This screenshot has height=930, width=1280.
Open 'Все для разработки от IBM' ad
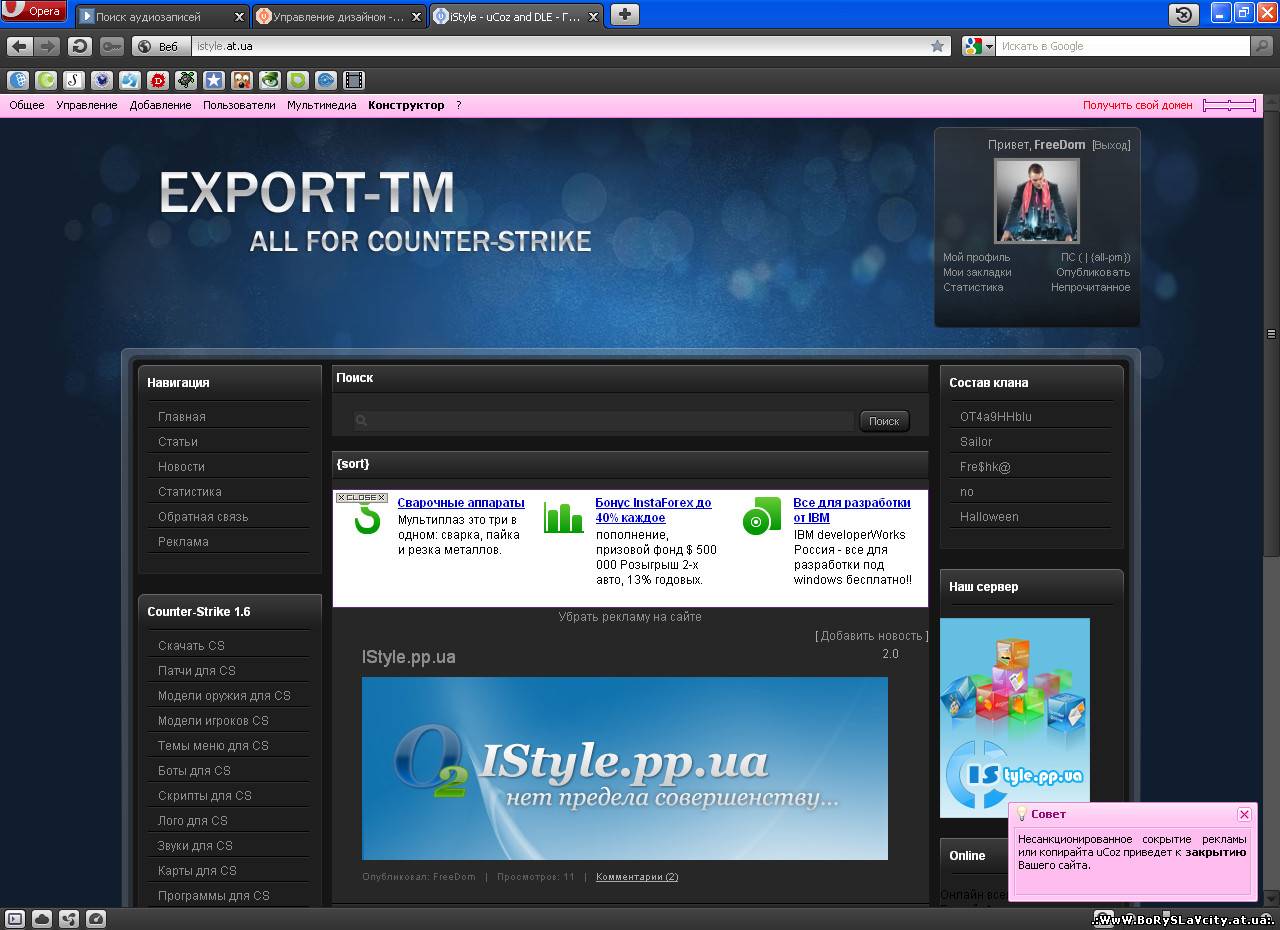(x=852, y=510)
